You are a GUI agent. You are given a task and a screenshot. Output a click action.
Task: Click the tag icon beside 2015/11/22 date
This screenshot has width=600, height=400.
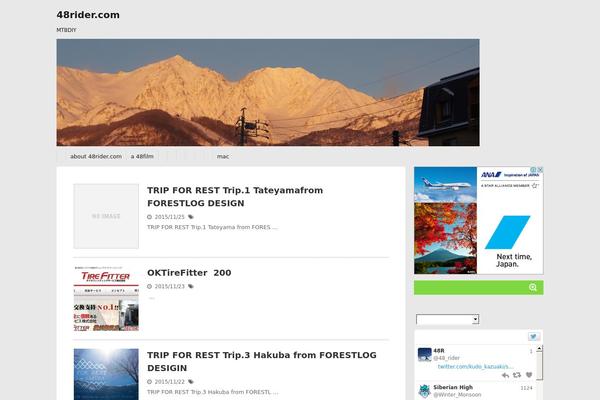tap(191, 382)
